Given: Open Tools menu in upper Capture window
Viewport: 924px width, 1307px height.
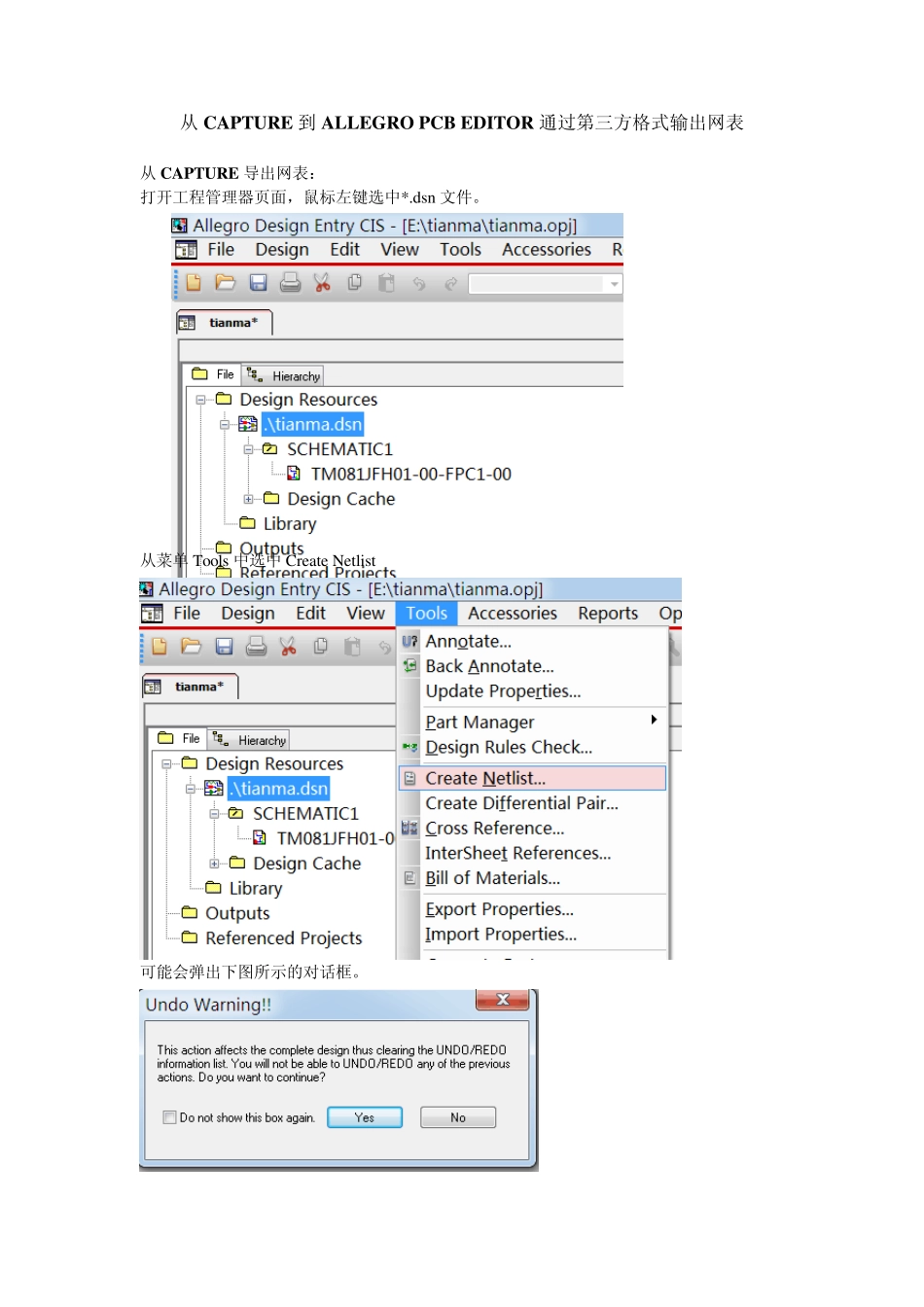Looking at the screenshot, I should click(460, 250).
